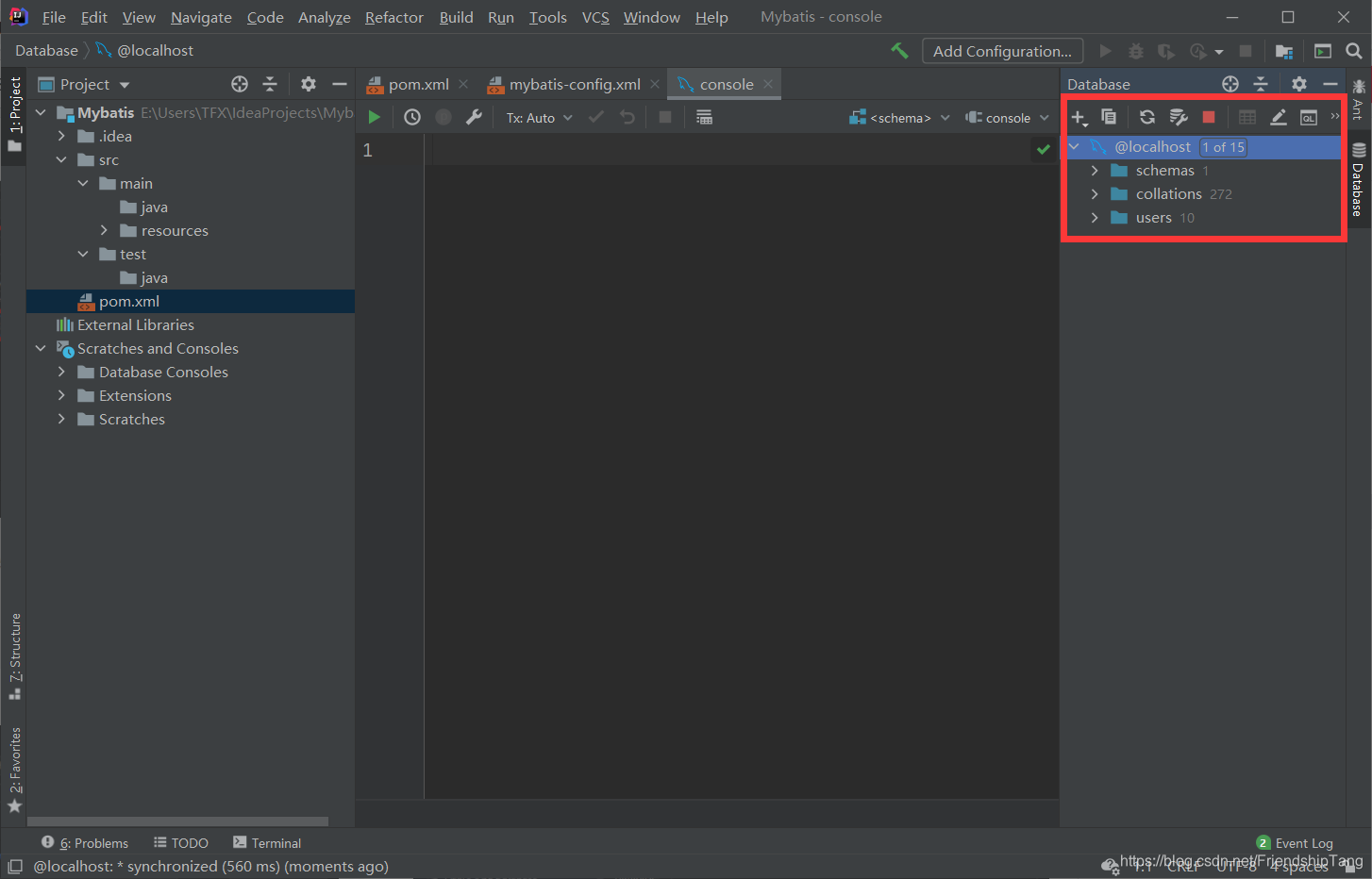Click the rollback arrow icon
Screen dimensions: 1372x879
coord(627,117)
